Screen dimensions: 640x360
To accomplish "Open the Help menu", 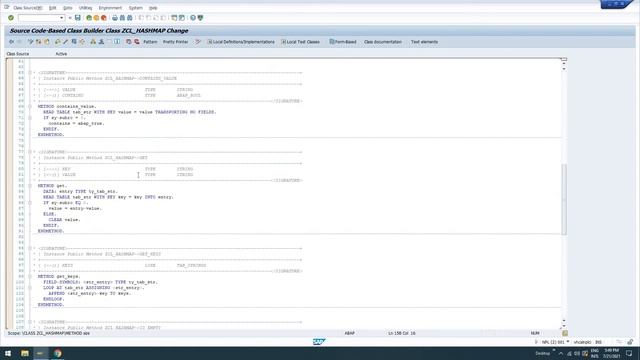I will click(153, 8).
